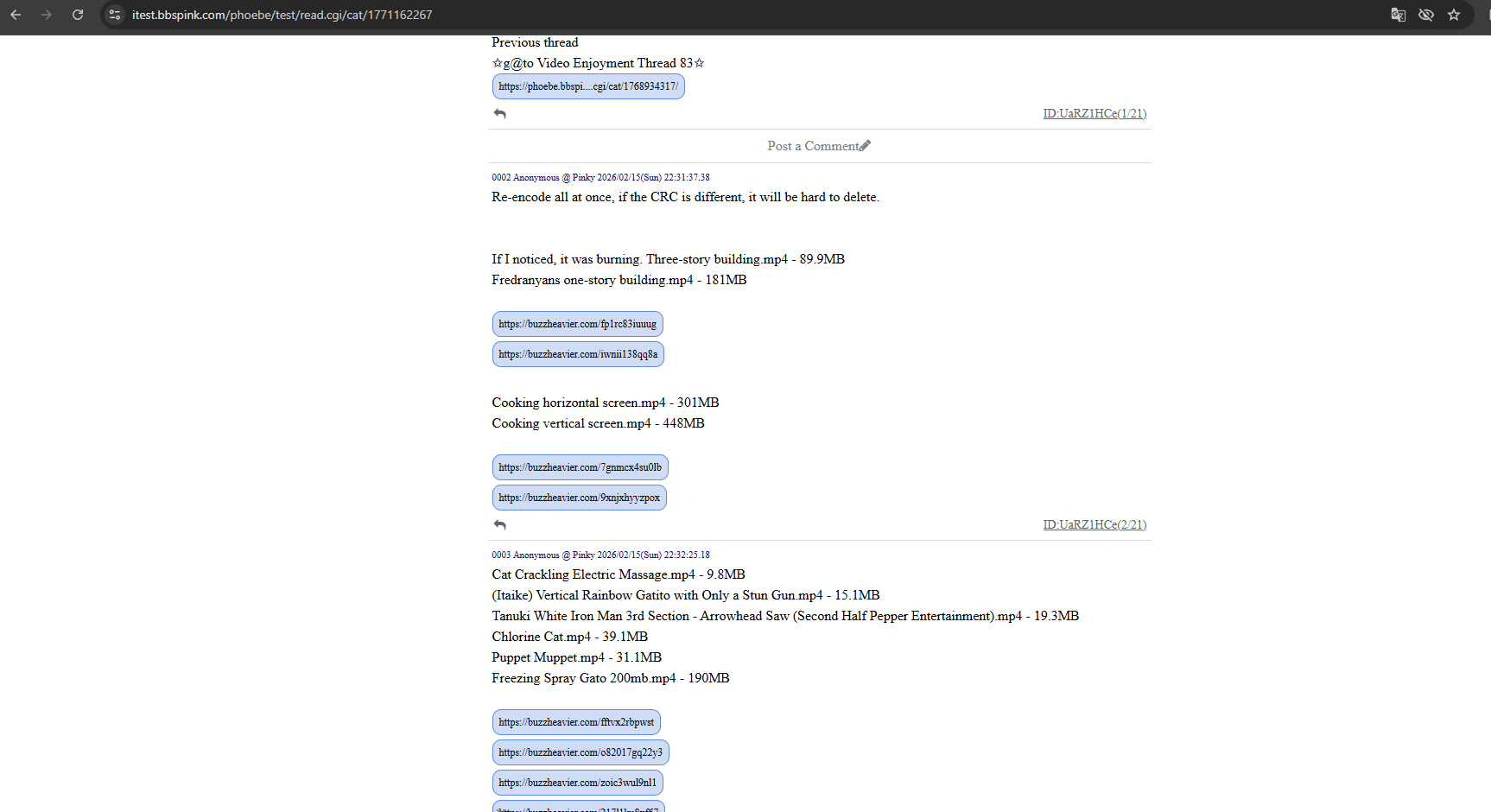
Task: Click the post number 0002
Action: point(501,178)
